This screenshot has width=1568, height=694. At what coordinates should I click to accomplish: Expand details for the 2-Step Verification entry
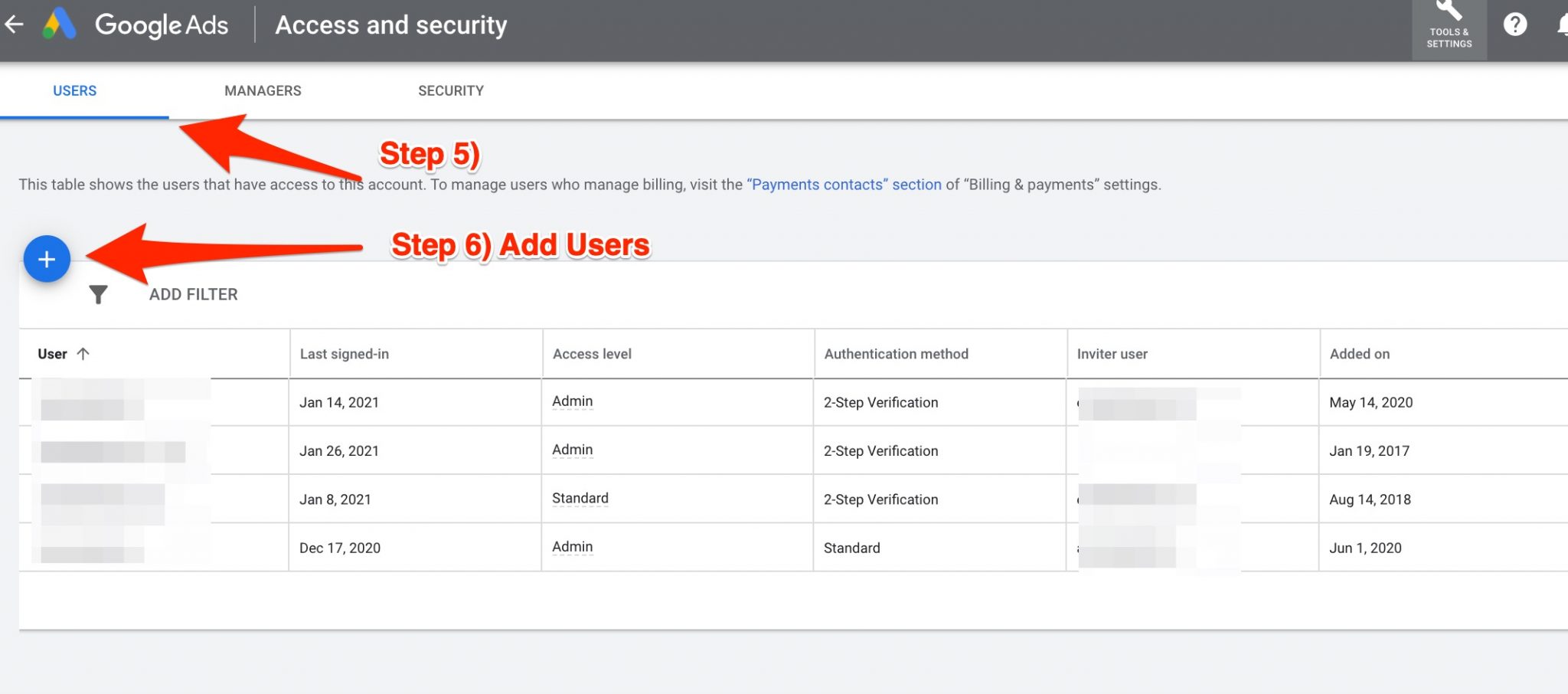pyautogui.click(x=880, y=402)
